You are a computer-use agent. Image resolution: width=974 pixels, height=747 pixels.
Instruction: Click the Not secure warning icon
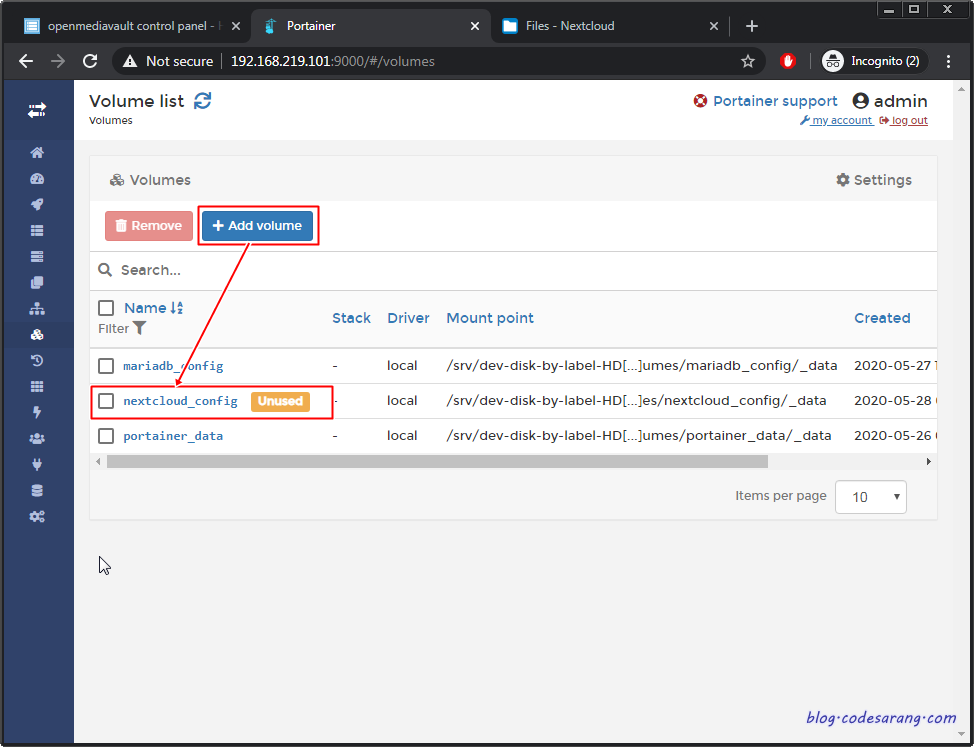129,61
